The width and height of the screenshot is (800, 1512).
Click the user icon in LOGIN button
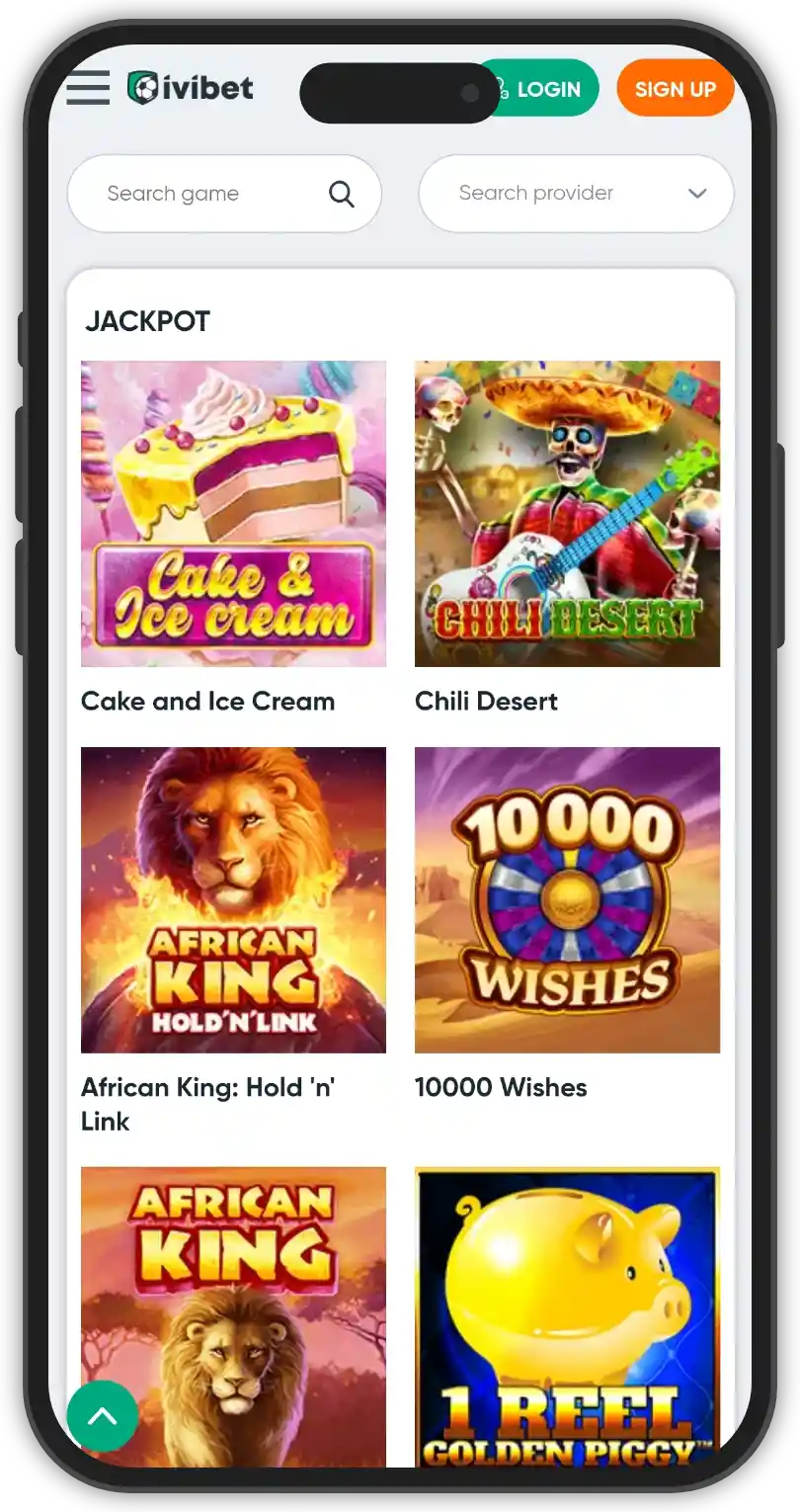tap(499, 89)
